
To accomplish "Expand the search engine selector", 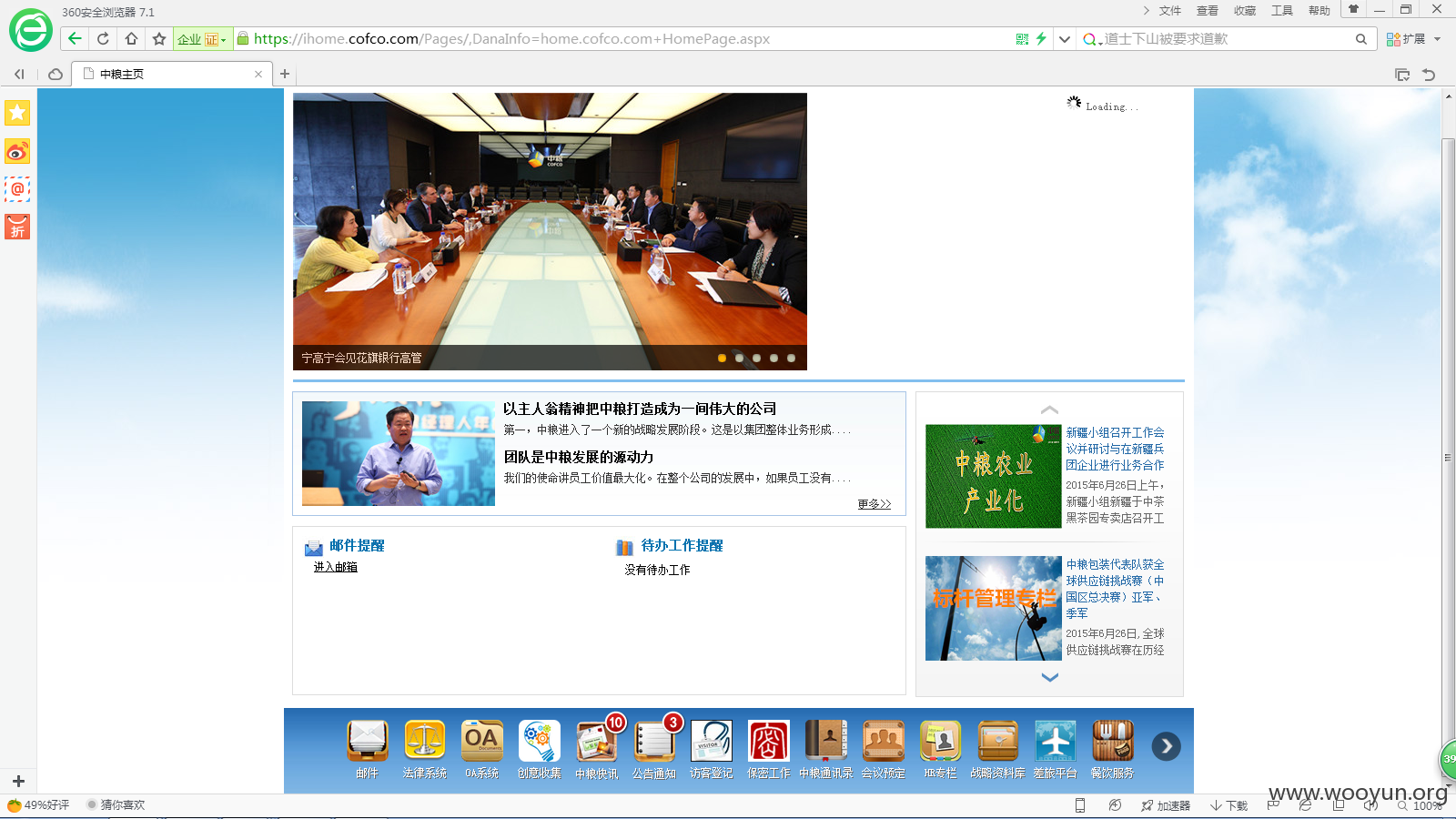I will tap(1091, 39).
